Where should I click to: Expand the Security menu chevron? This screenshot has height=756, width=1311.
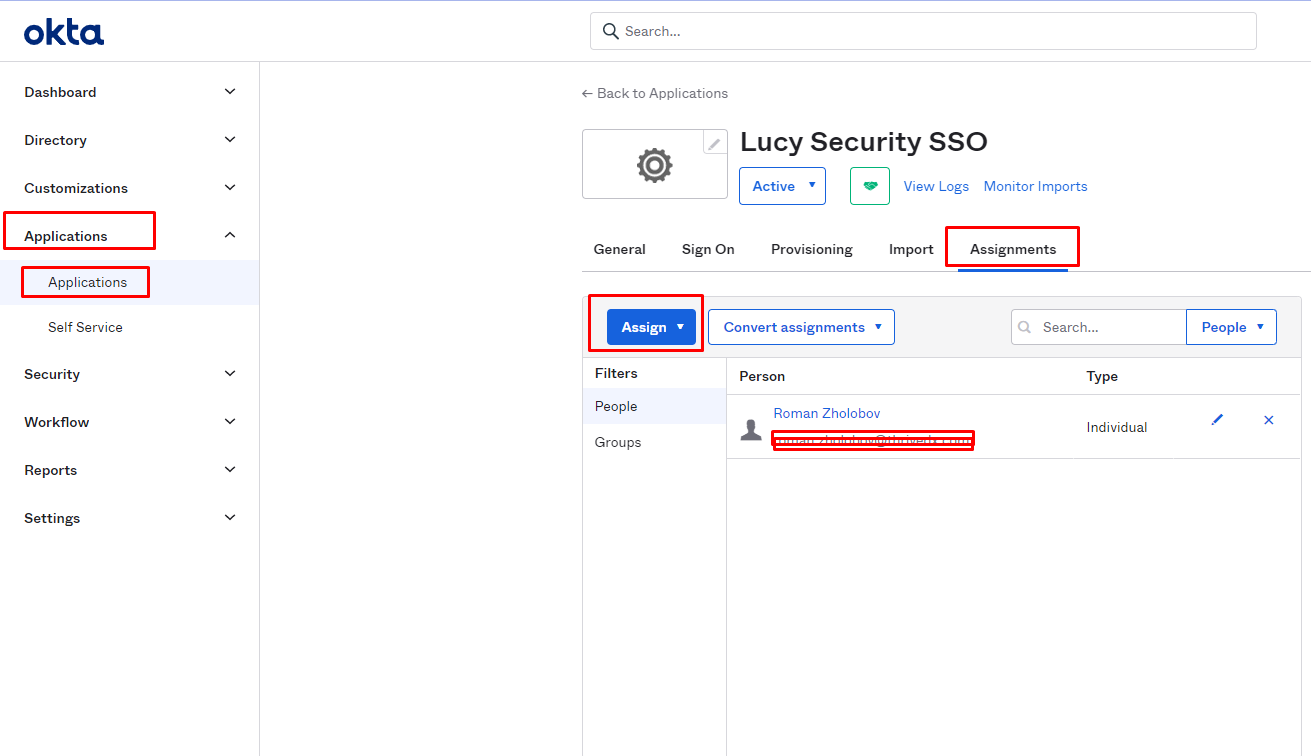click(230, 374)
